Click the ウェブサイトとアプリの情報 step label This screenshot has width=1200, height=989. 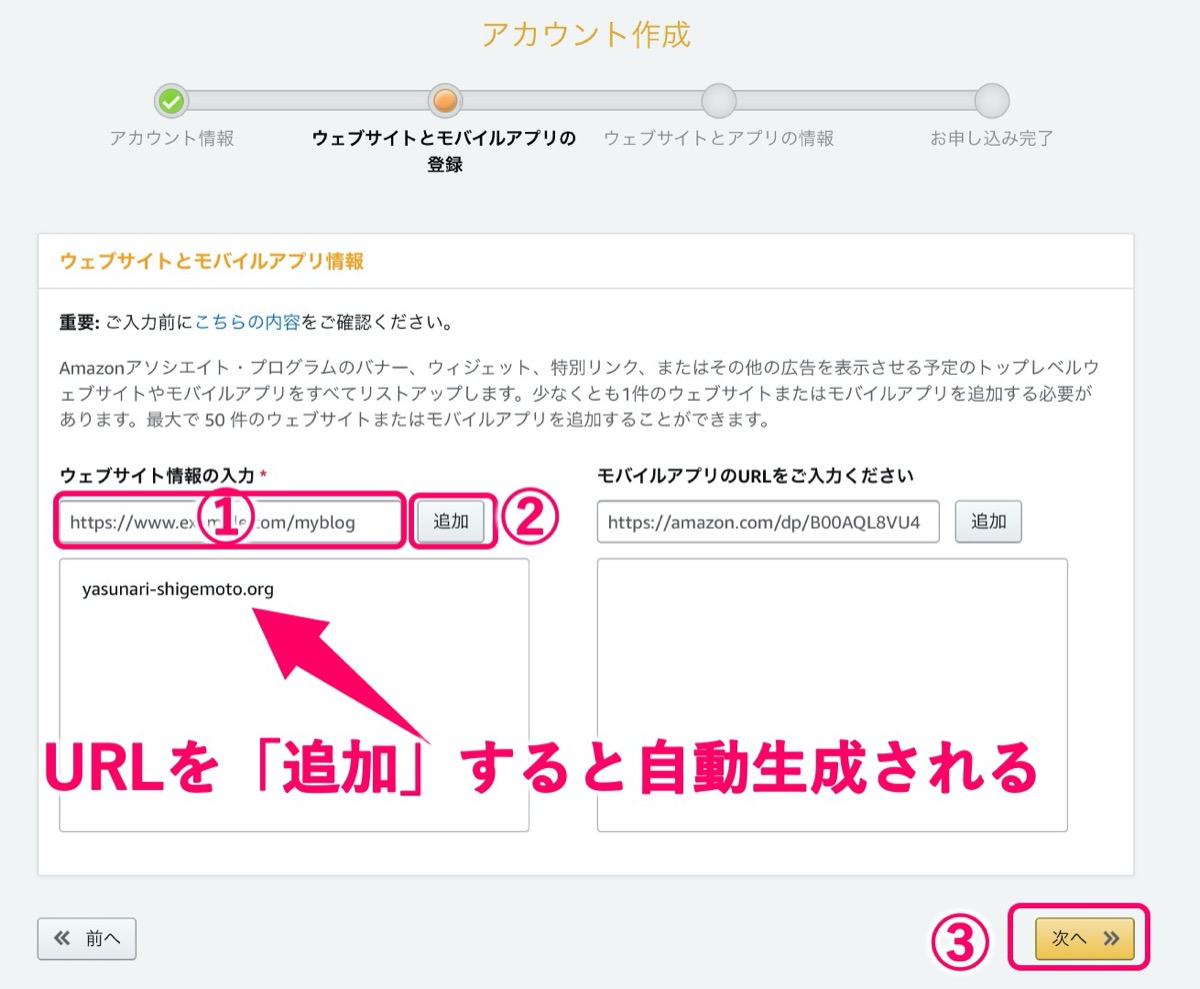point(719,139)
